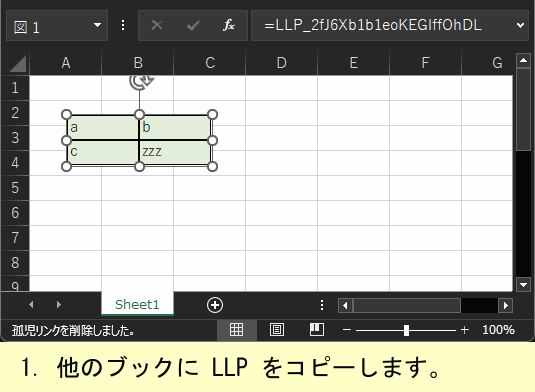Switch to Page Break Preview icon

(317, 330)
